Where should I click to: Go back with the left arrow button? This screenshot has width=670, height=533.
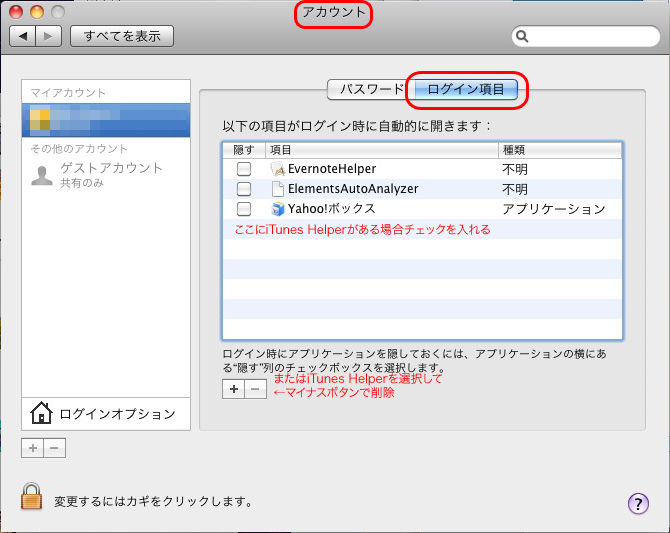pos(23,36)
